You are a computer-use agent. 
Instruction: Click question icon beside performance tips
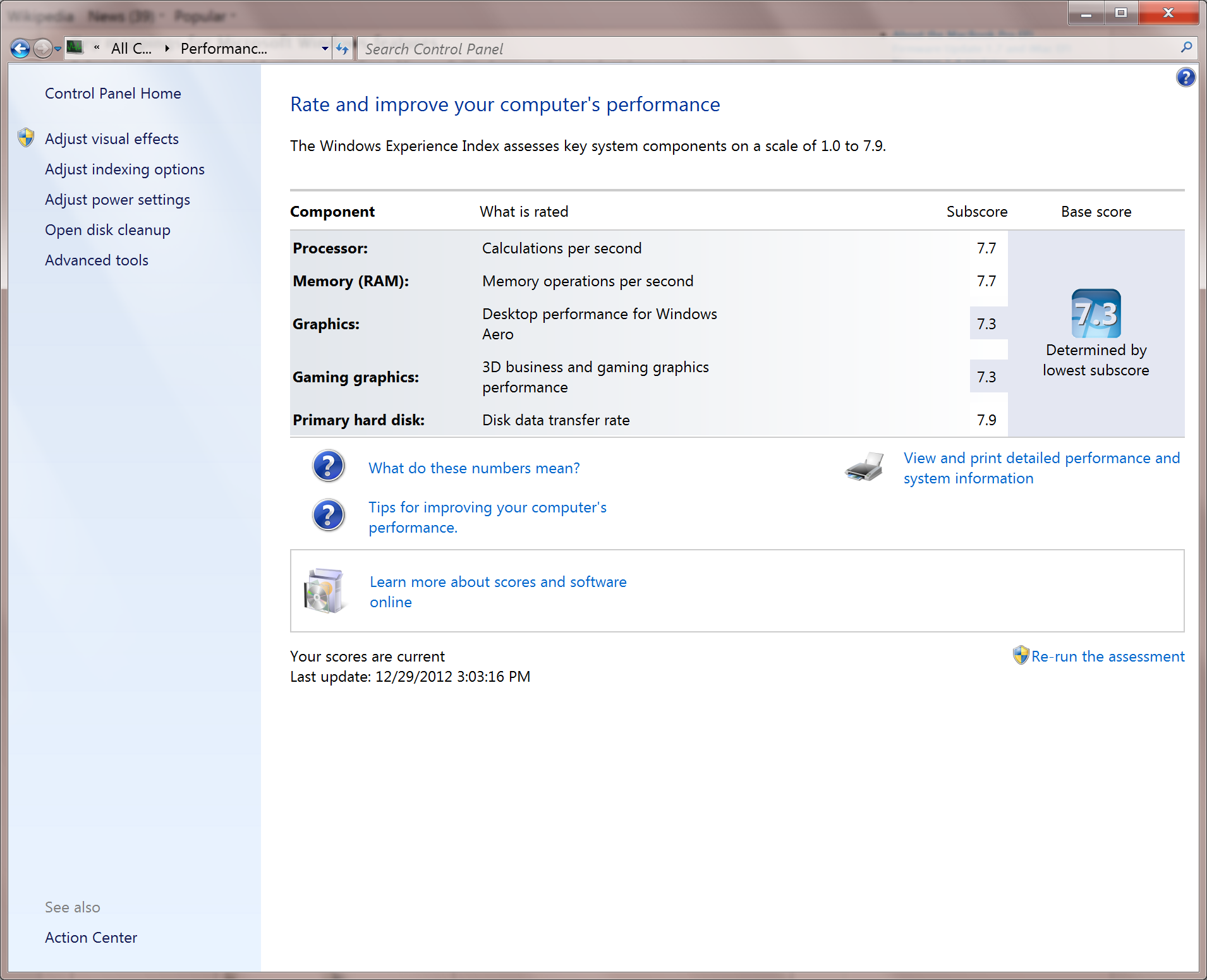click(329, 515)
